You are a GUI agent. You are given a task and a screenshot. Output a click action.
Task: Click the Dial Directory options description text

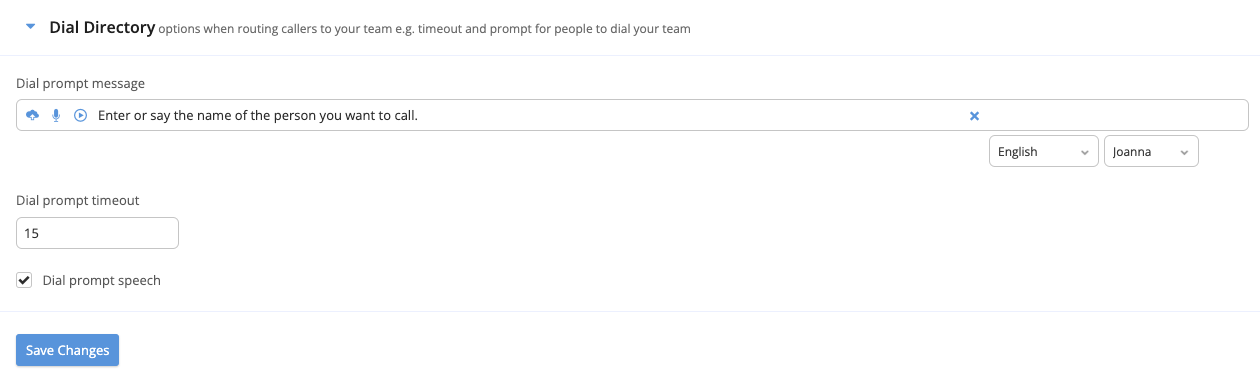pyautogui.click(x=425, y=30)
